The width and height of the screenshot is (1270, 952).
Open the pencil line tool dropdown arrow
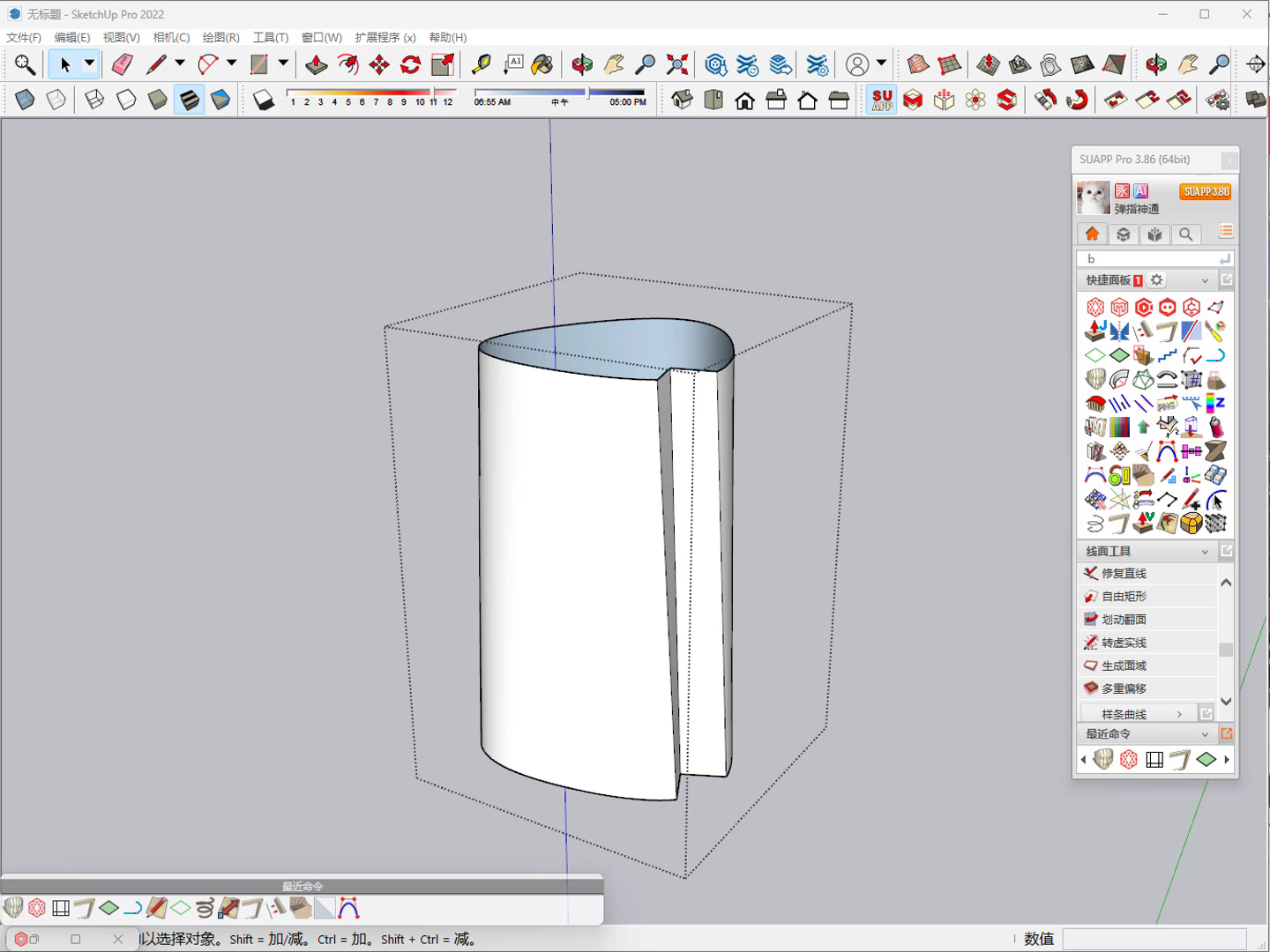180,63
